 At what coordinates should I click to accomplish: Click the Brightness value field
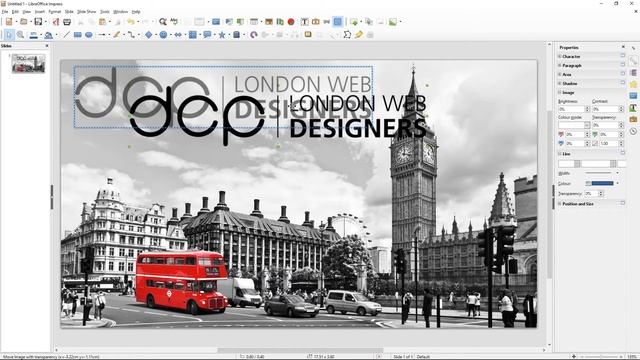click(x=571, y=109)
